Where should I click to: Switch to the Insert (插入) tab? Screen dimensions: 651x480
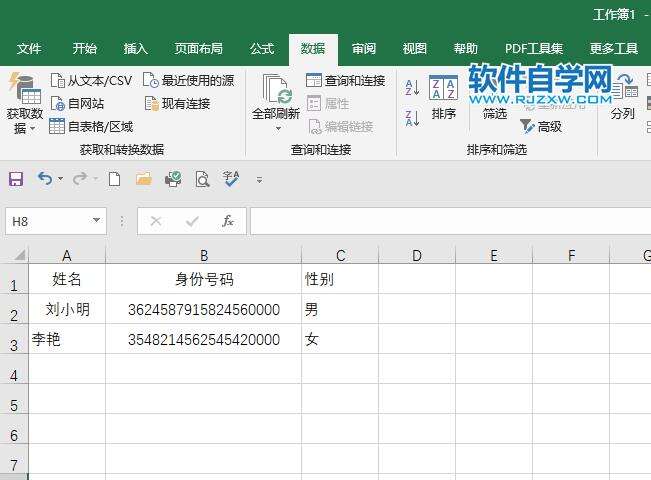[136, 49]
